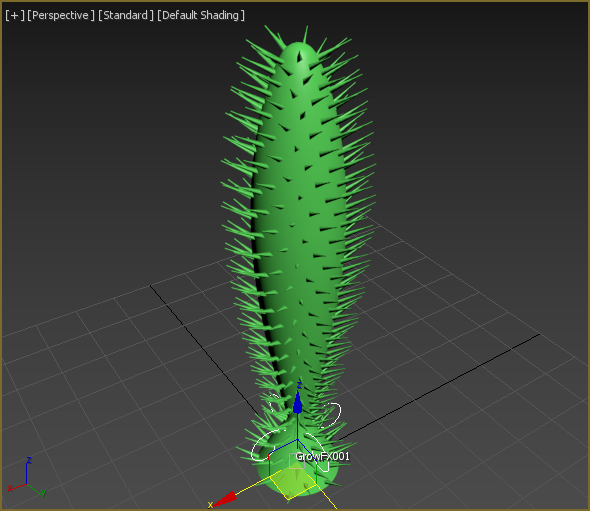590x511 pixels.
Task: Select the white helper ellipse right of stem
Action: pos(329,415)
